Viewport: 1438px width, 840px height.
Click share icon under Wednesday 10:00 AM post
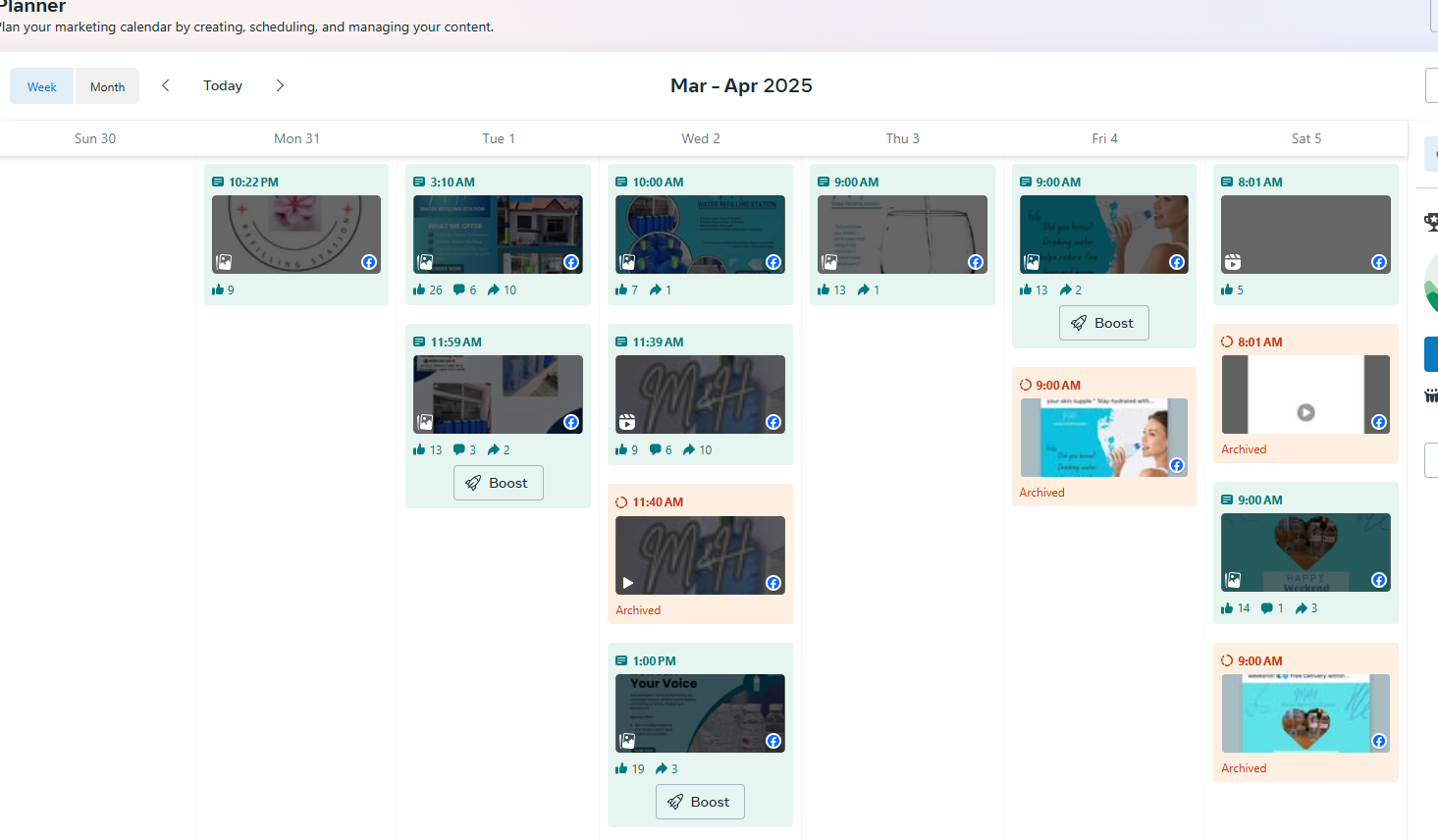(x=655, y=289)
